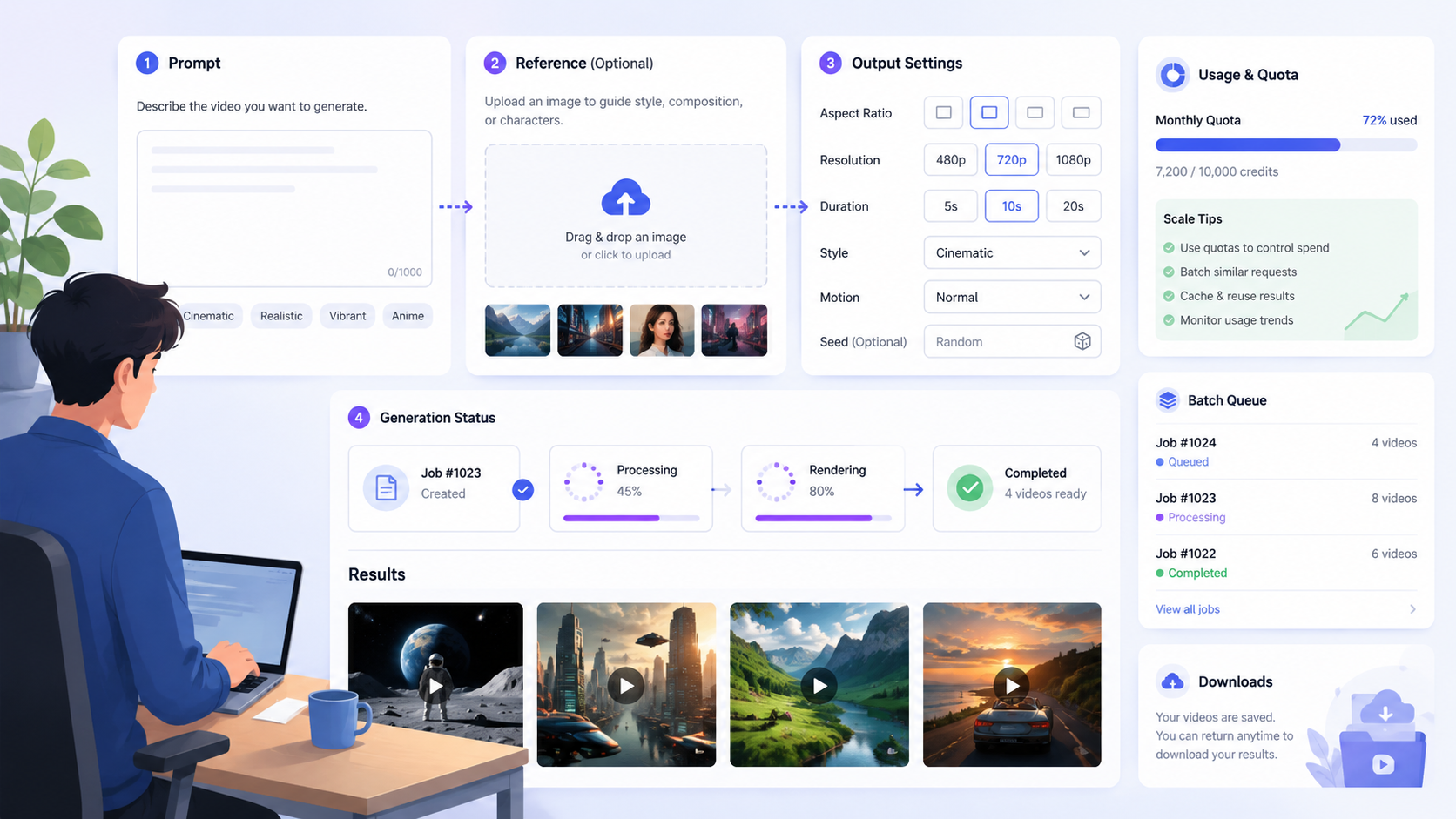This screenshot has height=819, width=1456.
Task: Click the Usage & Quota pie icon
Action: coord(1173,75)
